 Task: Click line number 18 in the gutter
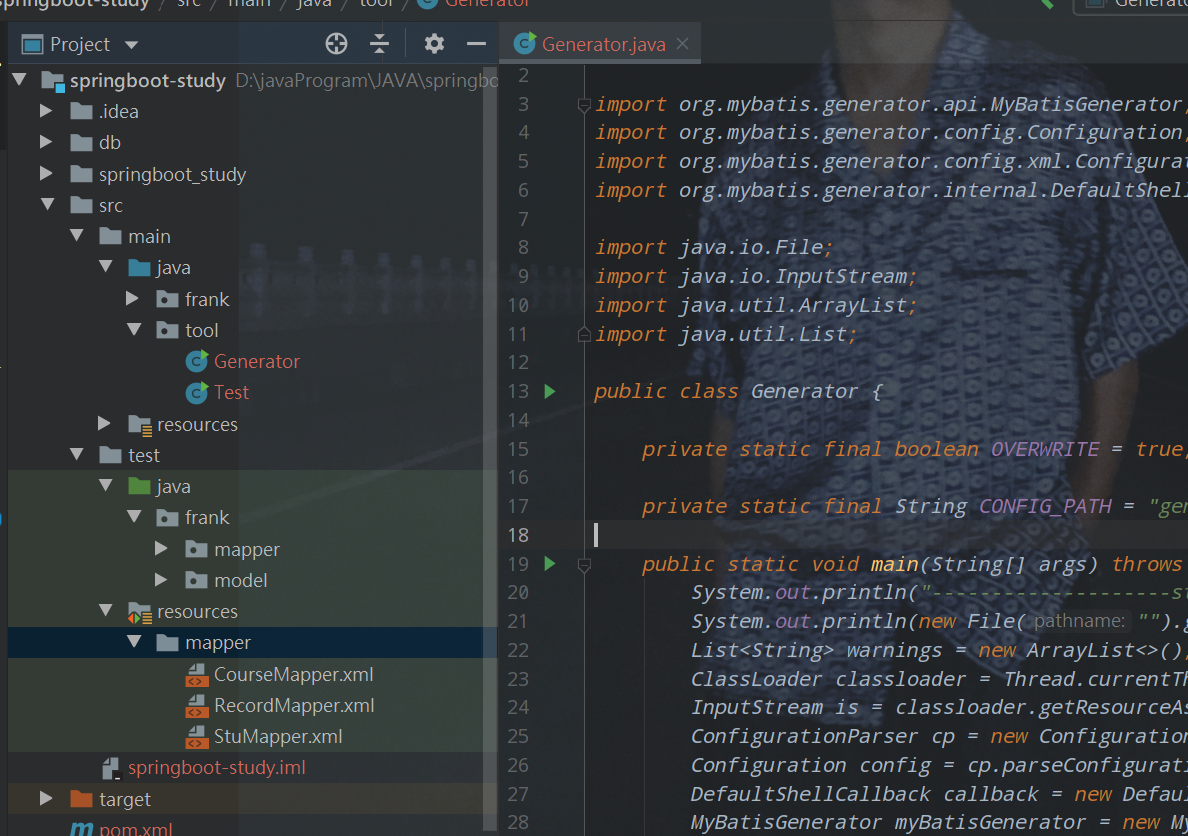coord(518,535)
